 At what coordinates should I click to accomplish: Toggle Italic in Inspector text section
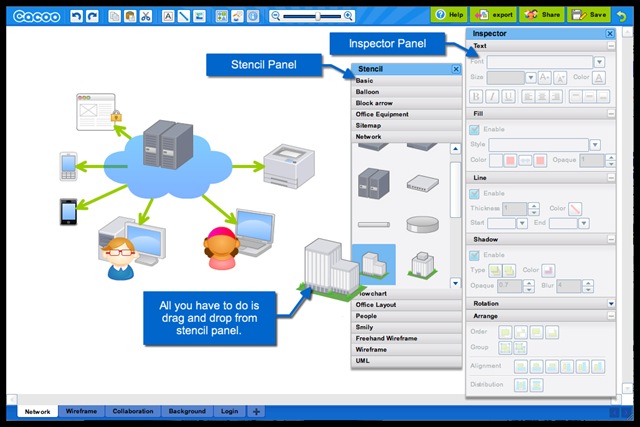pyautogui.click(x=493, y=96)
